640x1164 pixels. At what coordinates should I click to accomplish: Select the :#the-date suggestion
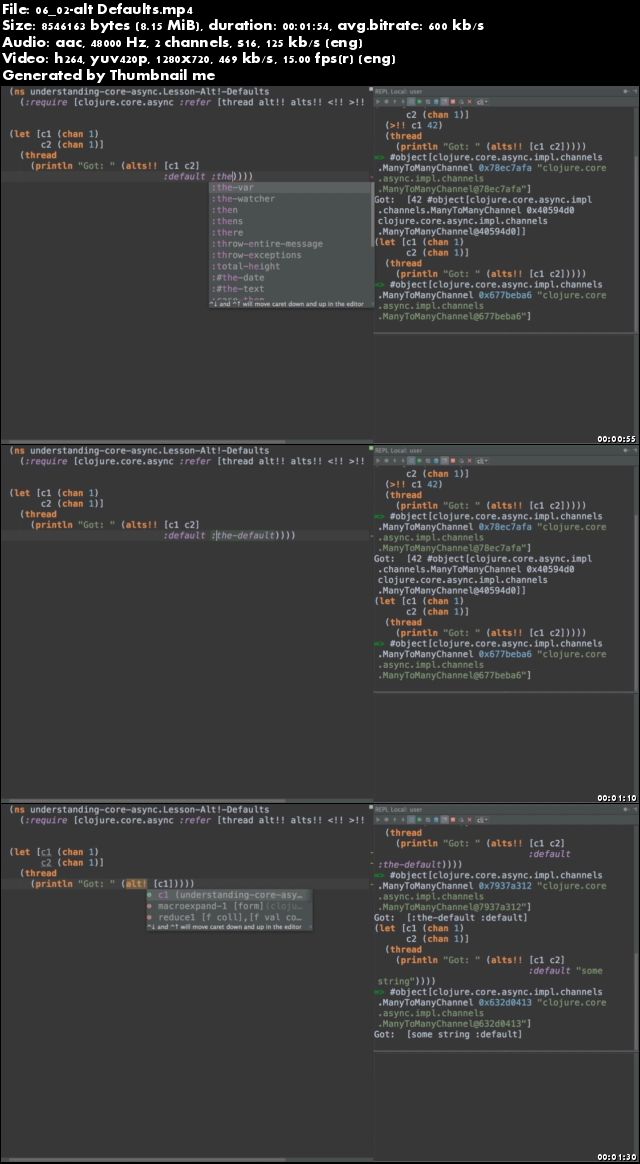[x=290, y=277]
